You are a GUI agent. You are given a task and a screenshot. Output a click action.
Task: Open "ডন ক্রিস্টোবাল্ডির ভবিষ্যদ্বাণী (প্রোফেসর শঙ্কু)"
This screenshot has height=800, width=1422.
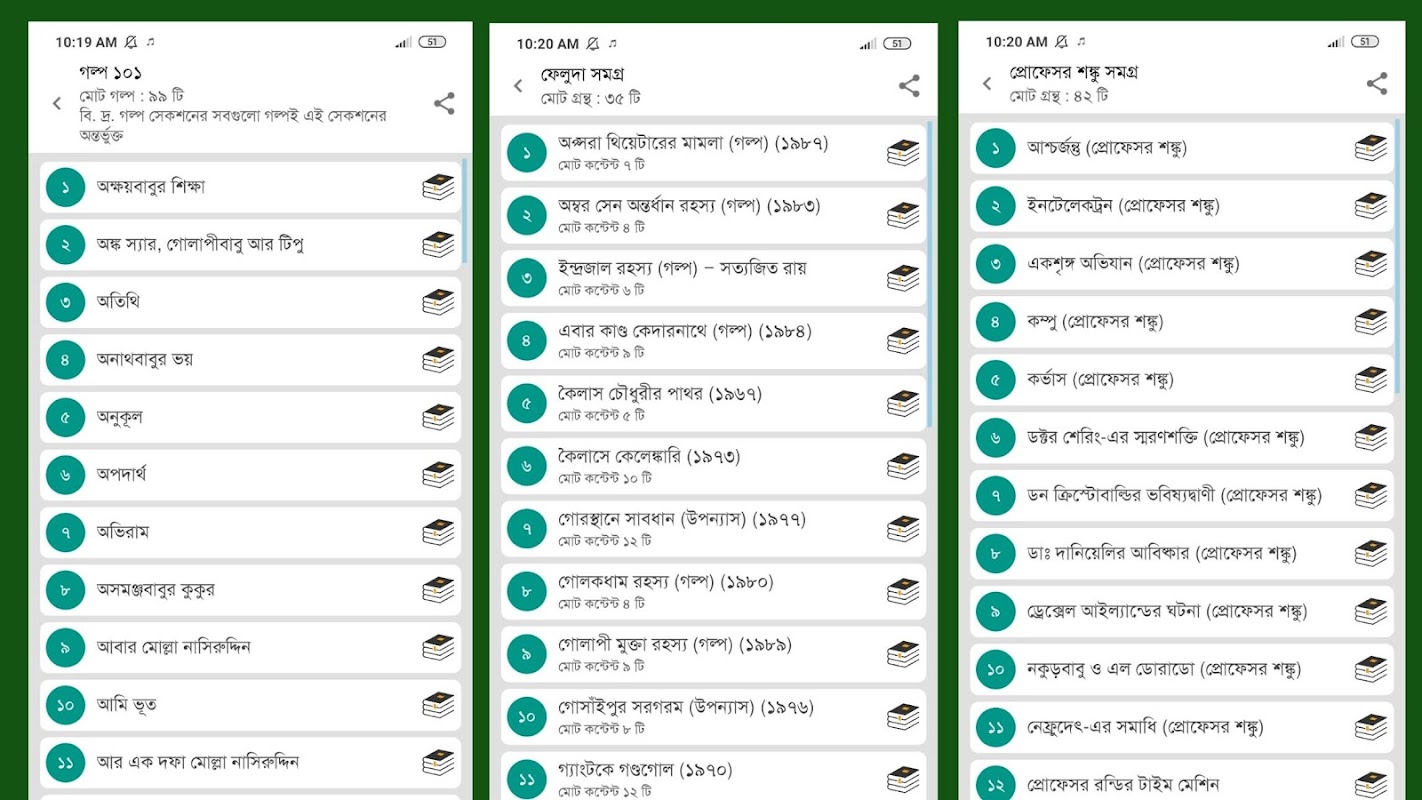(x=1182, y=495)
